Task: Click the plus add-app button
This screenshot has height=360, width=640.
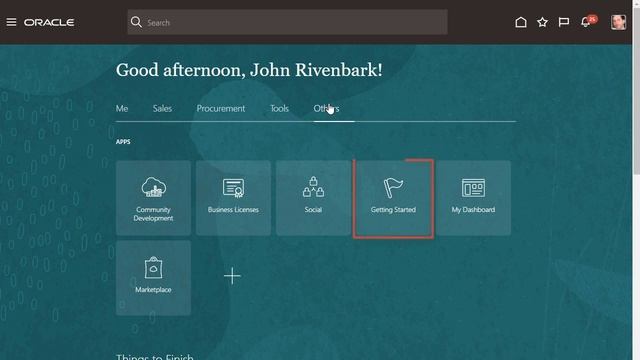Action: pyautogui.click(x=232, y=276)
